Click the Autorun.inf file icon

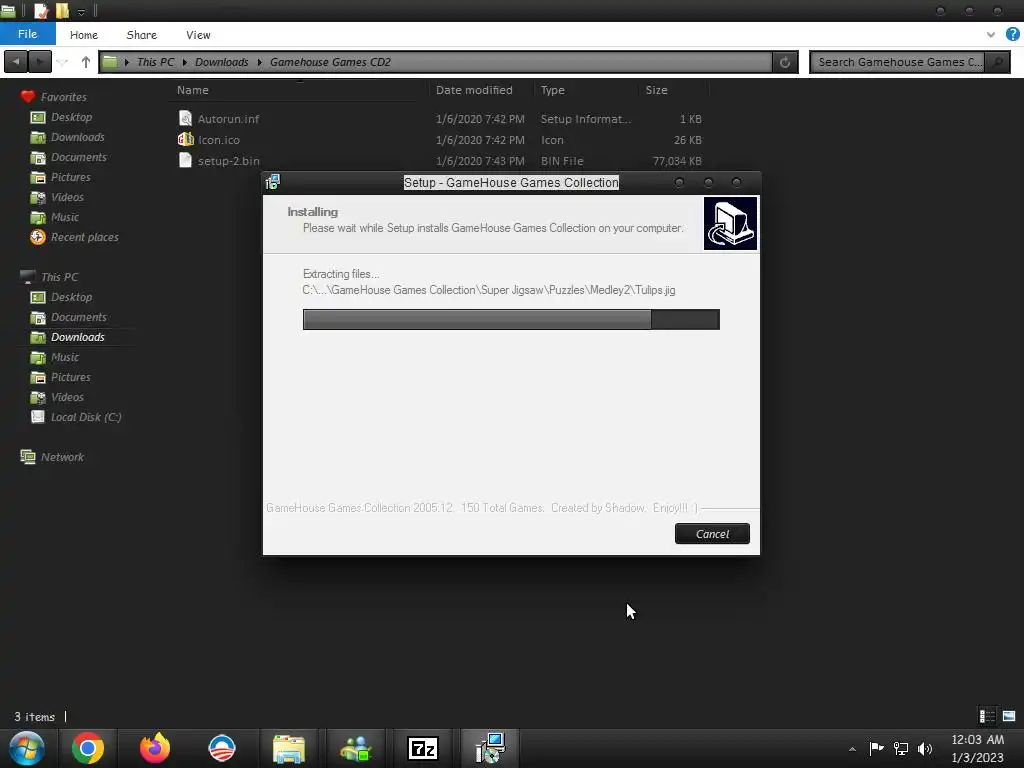pyautogui.click(x=185, y=118)
